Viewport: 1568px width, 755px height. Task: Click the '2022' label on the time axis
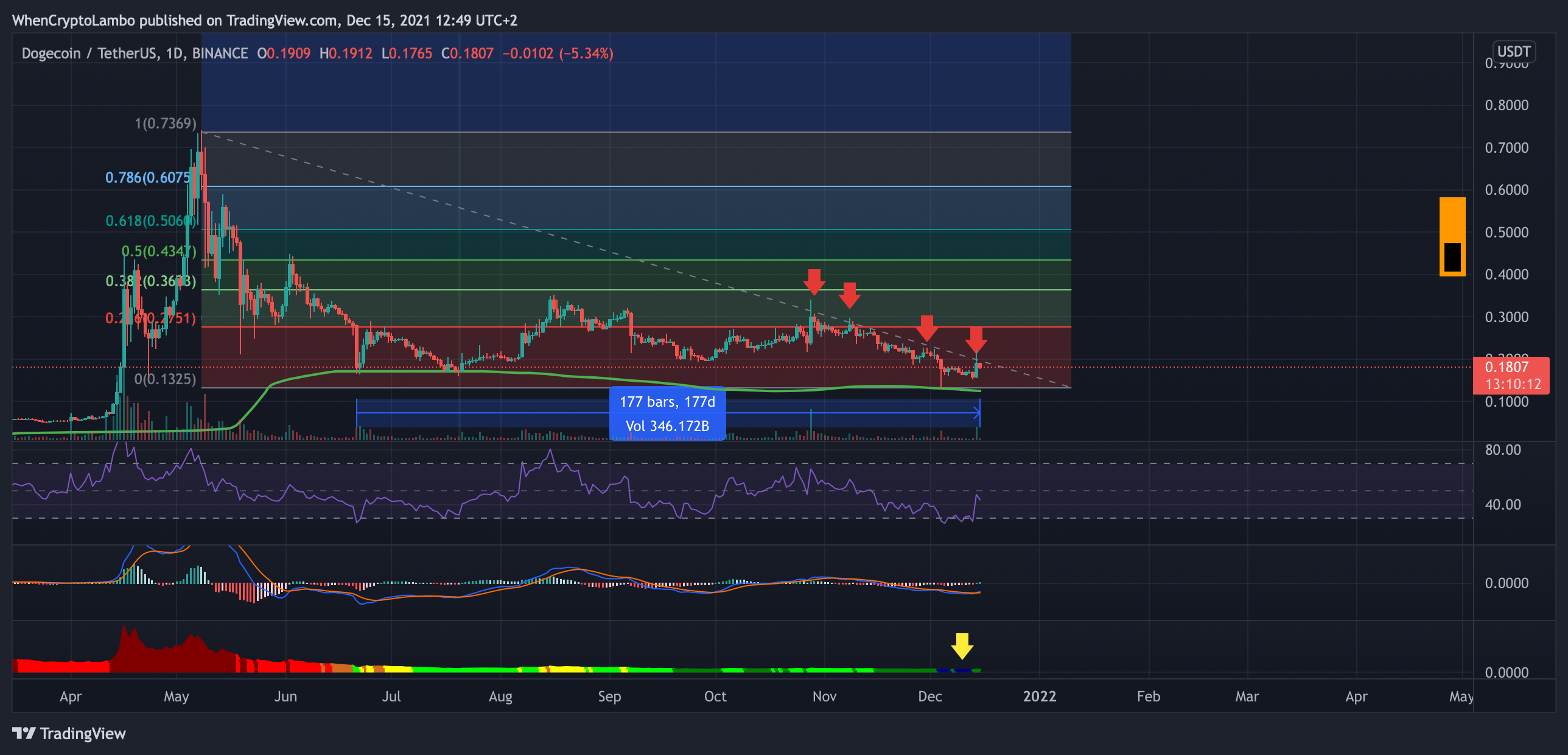(1040, 697)
